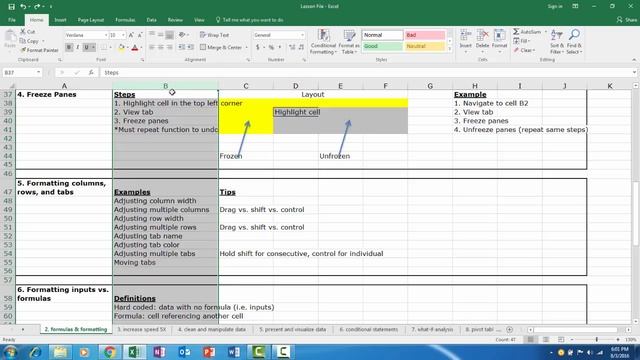
Task: Click the Share button
Action: point(627,20)
